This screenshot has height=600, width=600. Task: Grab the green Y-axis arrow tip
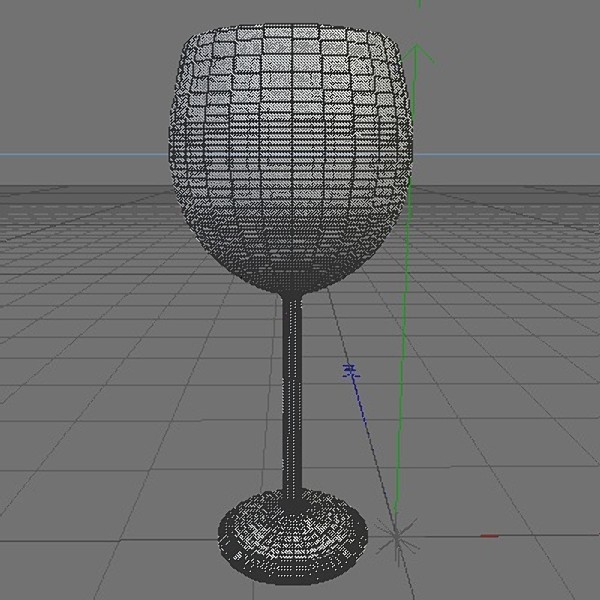click(x=418, y=54)
